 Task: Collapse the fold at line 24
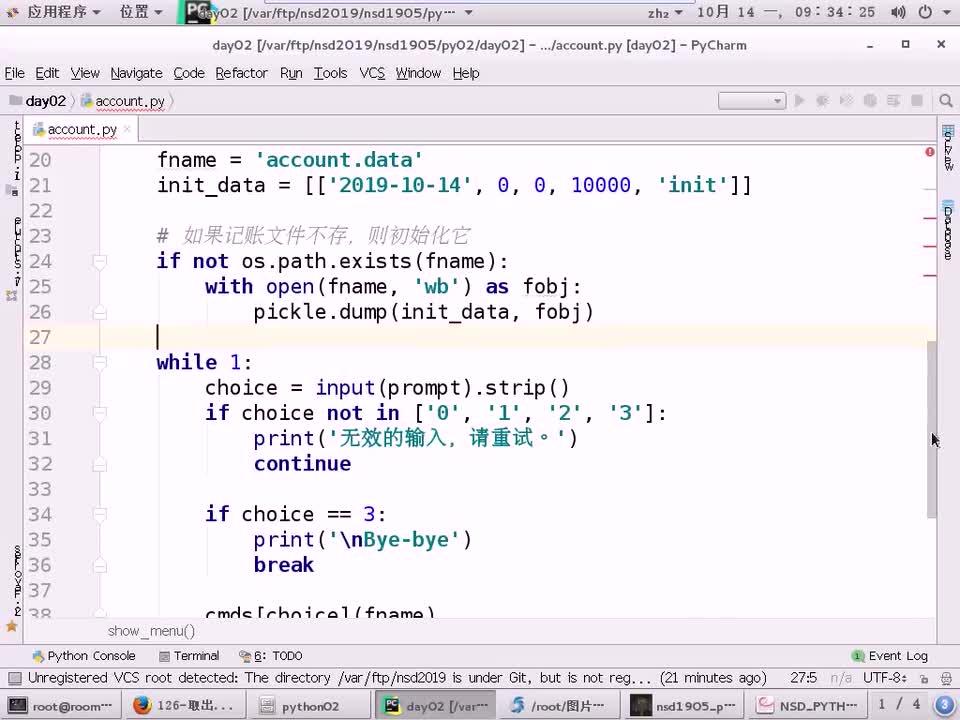pyautogui.click(x=100, y=261)
